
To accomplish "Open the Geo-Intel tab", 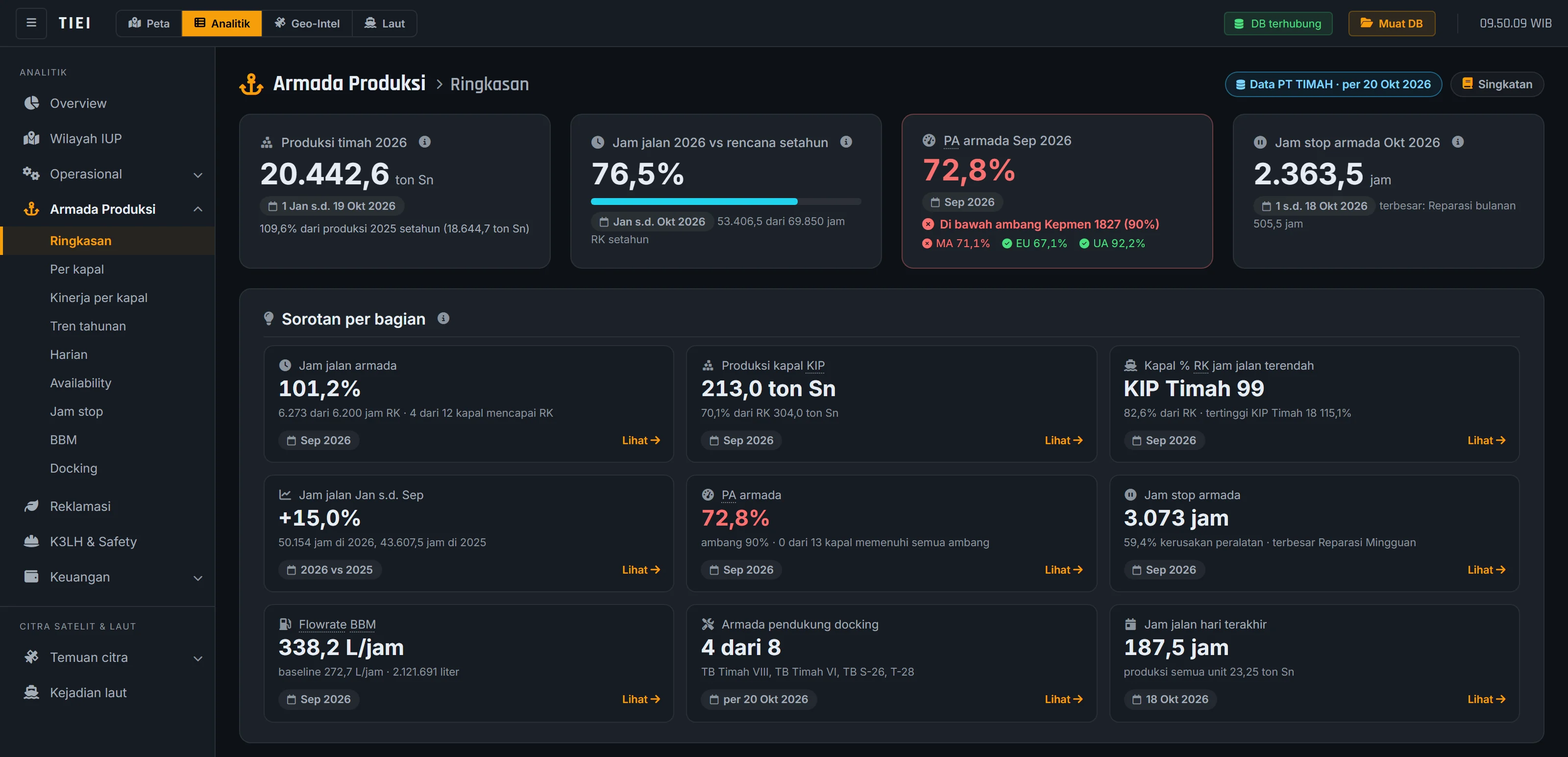I will tap(307, 23).
